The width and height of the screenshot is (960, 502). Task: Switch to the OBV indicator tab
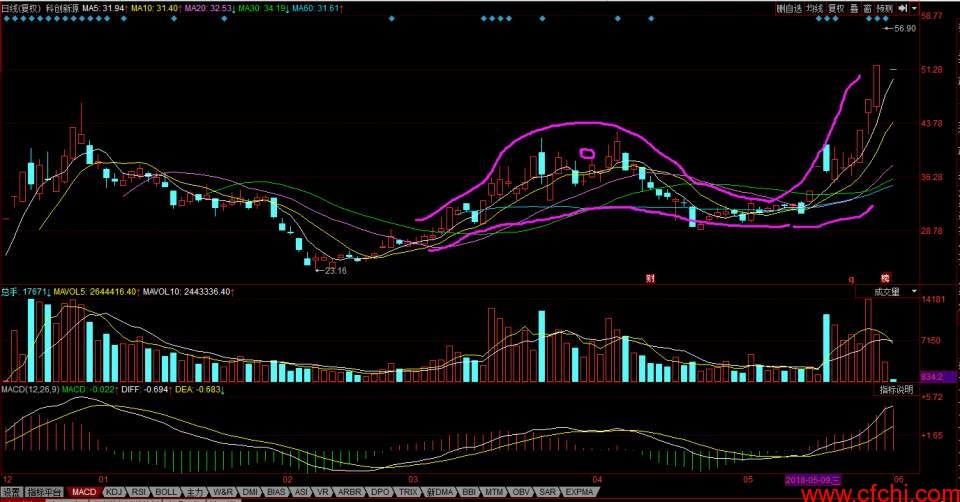(520, 492)
